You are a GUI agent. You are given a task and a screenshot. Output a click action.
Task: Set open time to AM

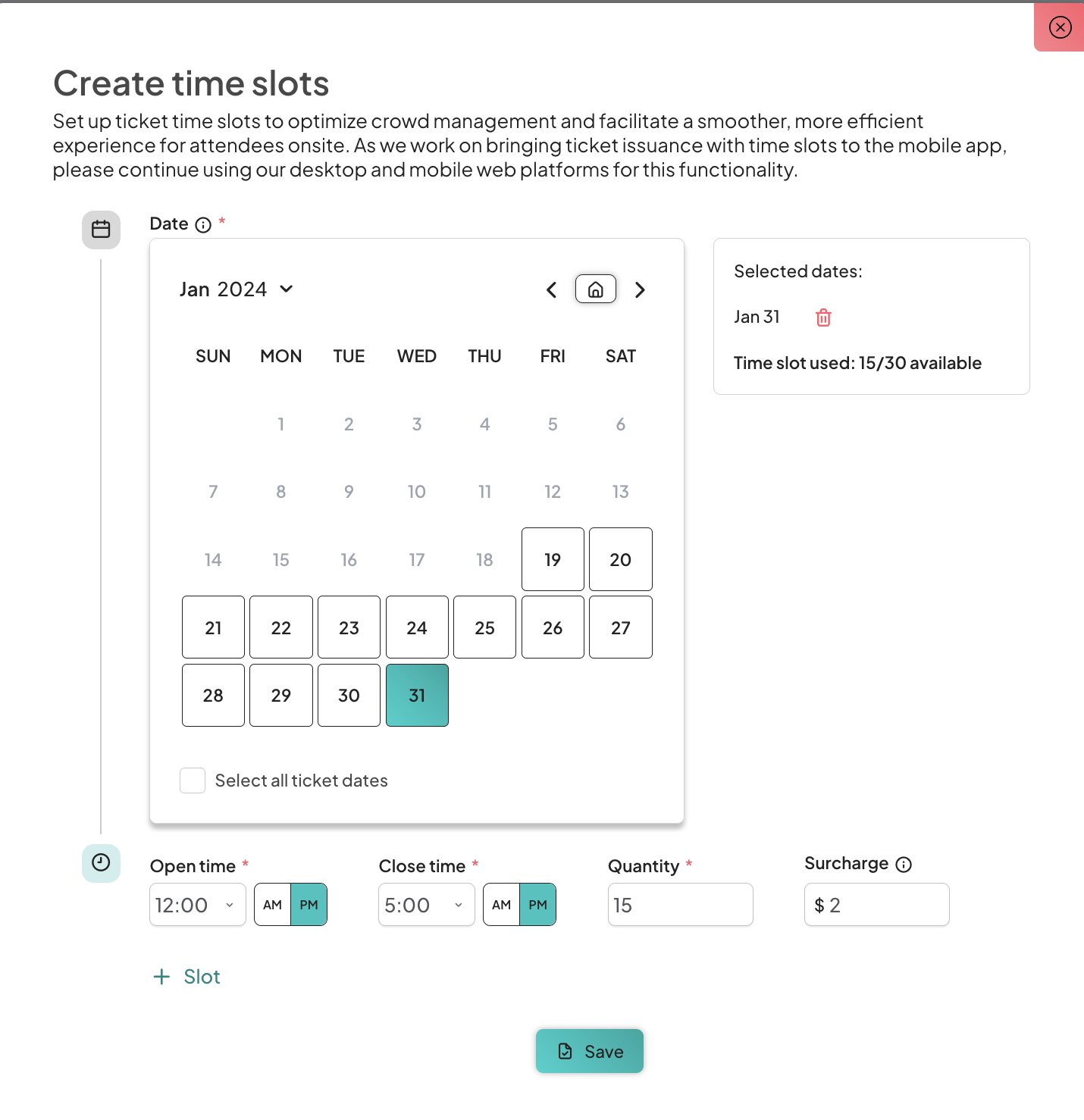pos(273,905)
